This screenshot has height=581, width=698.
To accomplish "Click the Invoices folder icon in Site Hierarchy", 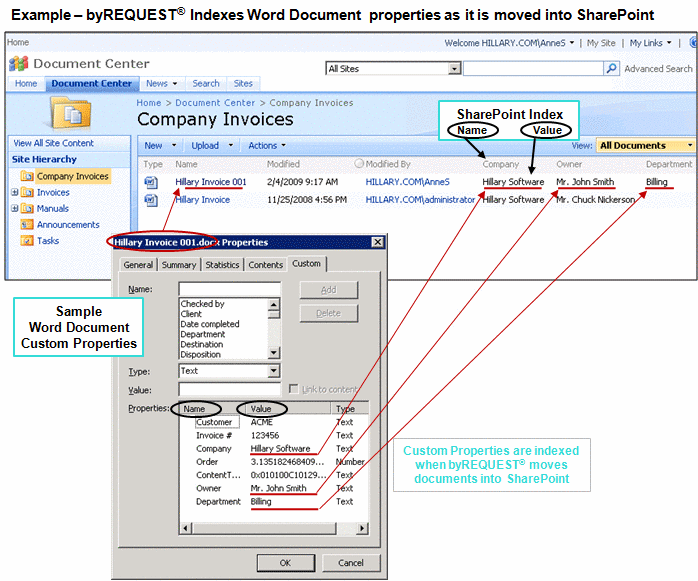I will coord(27,192).
